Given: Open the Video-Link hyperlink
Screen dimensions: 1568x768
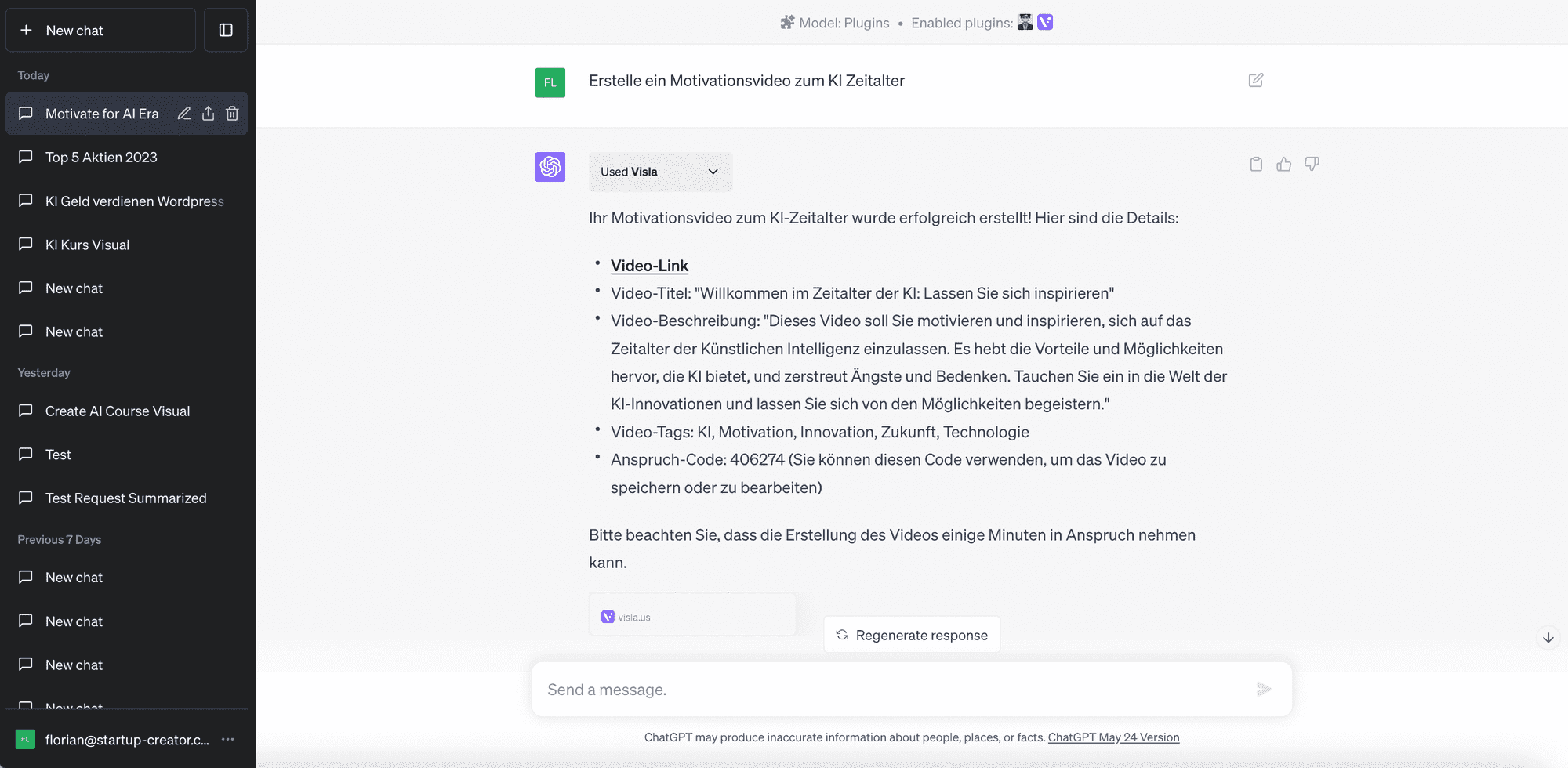Looking at the screenshot, I should click(649, 266).
